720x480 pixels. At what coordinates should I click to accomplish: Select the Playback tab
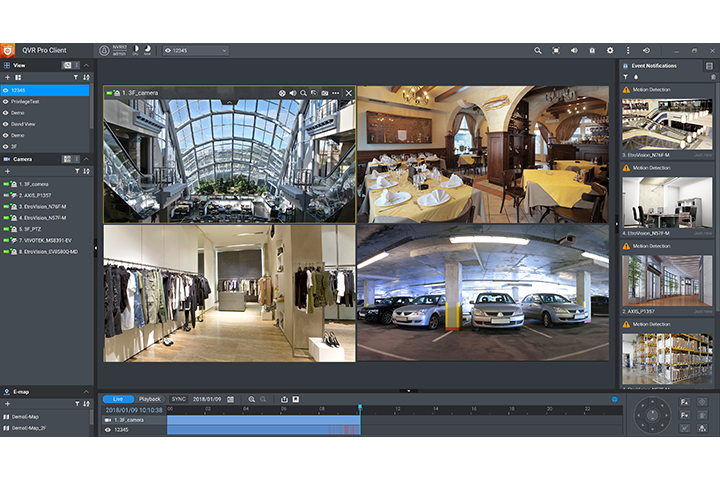click(x=149, y=399)
